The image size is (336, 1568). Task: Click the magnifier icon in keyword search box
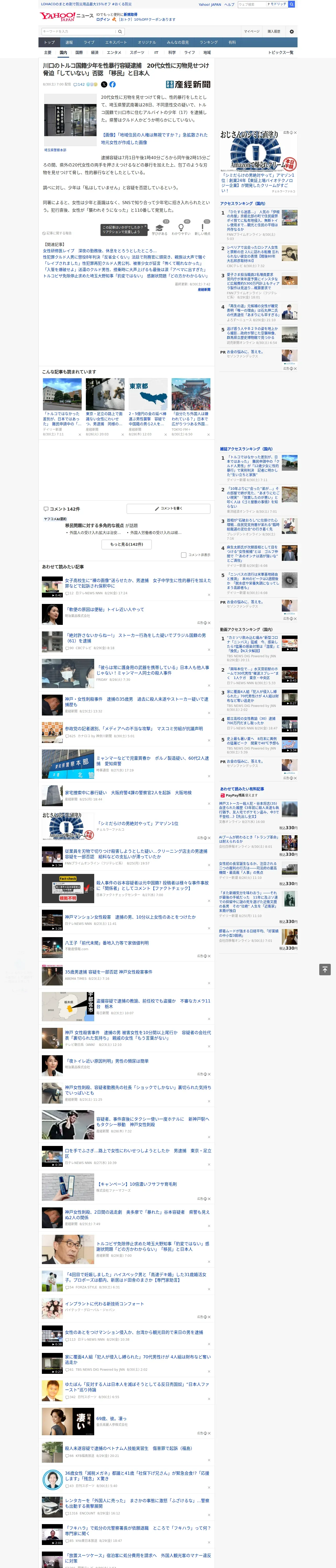[x=120, y=31]
